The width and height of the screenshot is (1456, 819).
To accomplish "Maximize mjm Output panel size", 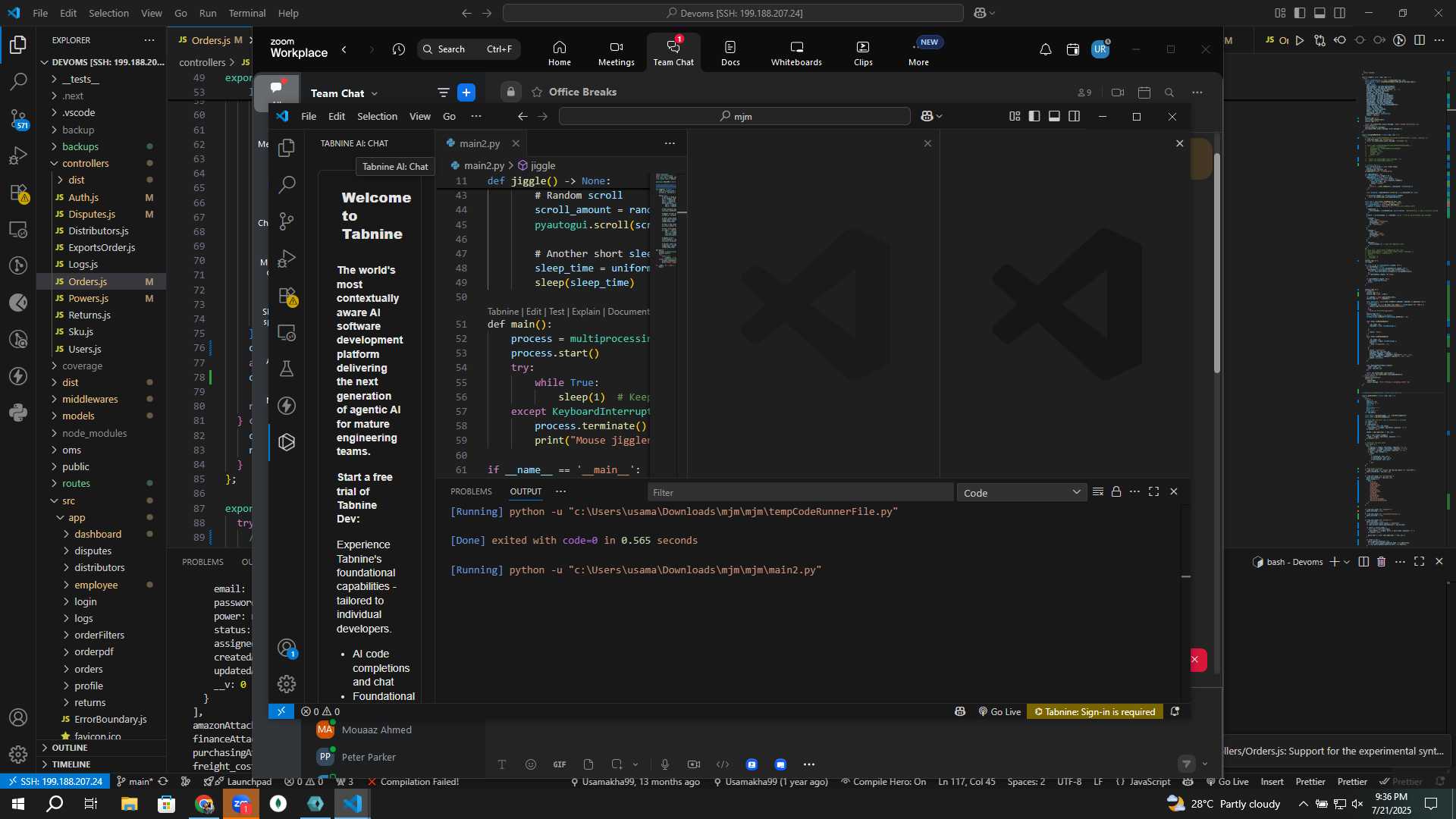I will point(1153,492).
